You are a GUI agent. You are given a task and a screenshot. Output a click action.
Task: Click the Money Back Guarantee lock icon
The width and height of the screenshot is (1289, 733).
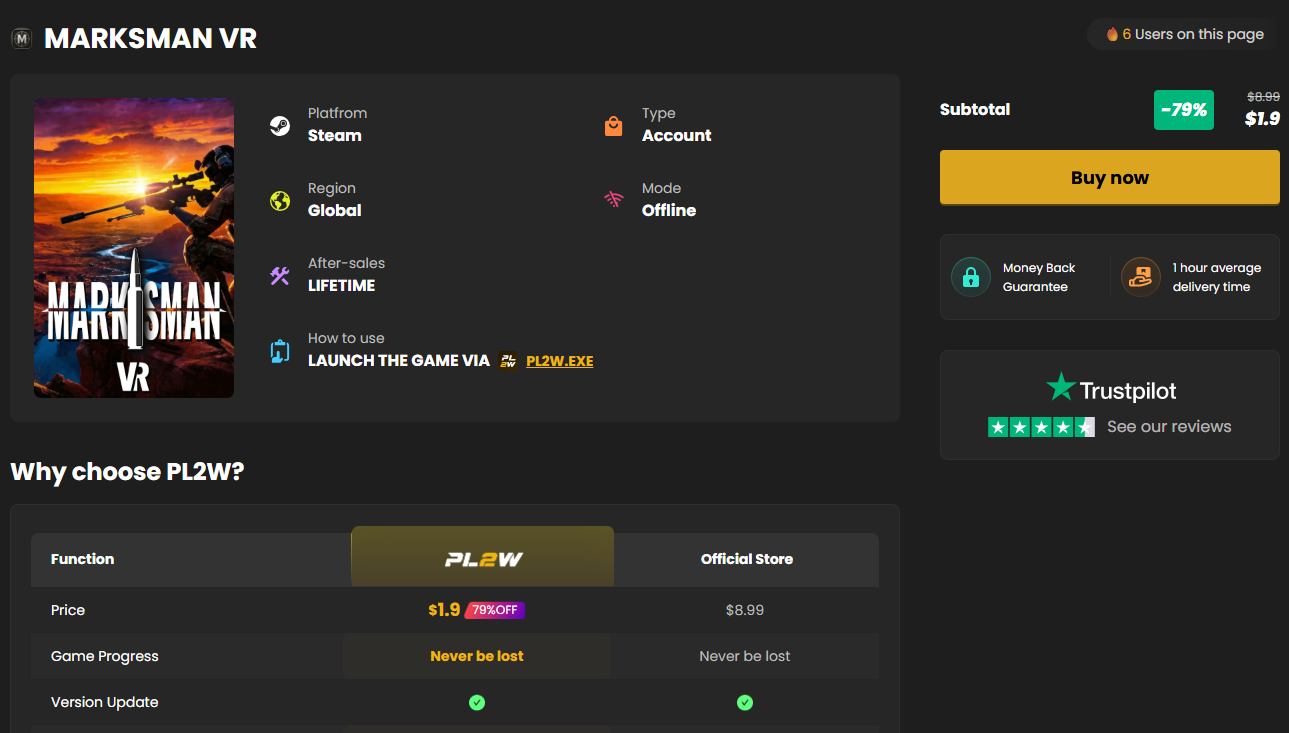tap(970, 277)
